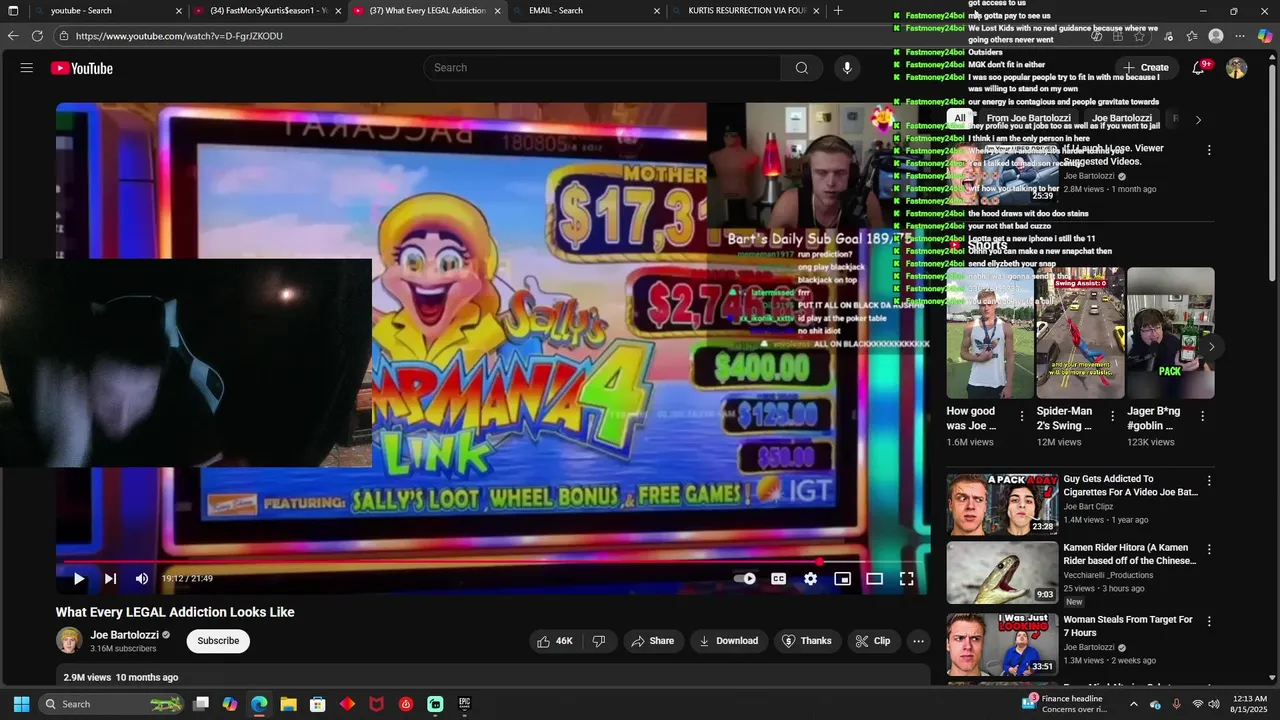Switch to KURTIS RESURRECTION VIA FOUR tab
The width and height of the screenshot is (1280, 720).
click(x=745, y=10)
